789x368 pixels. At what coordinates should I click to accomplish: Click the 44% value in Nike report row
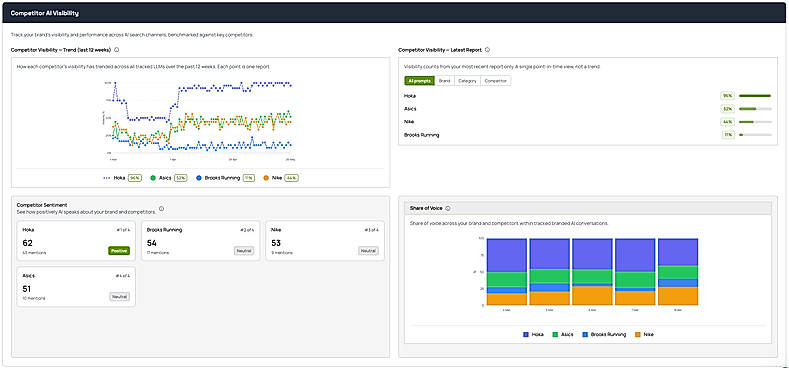click(x=728, y=121)
